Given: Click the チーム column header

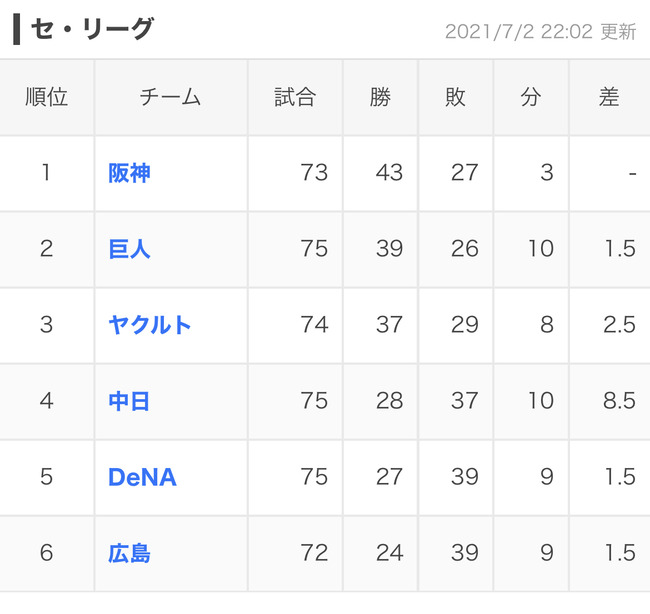Looking at the screenshot, I should pyautogui.click(x=170, y=97).
